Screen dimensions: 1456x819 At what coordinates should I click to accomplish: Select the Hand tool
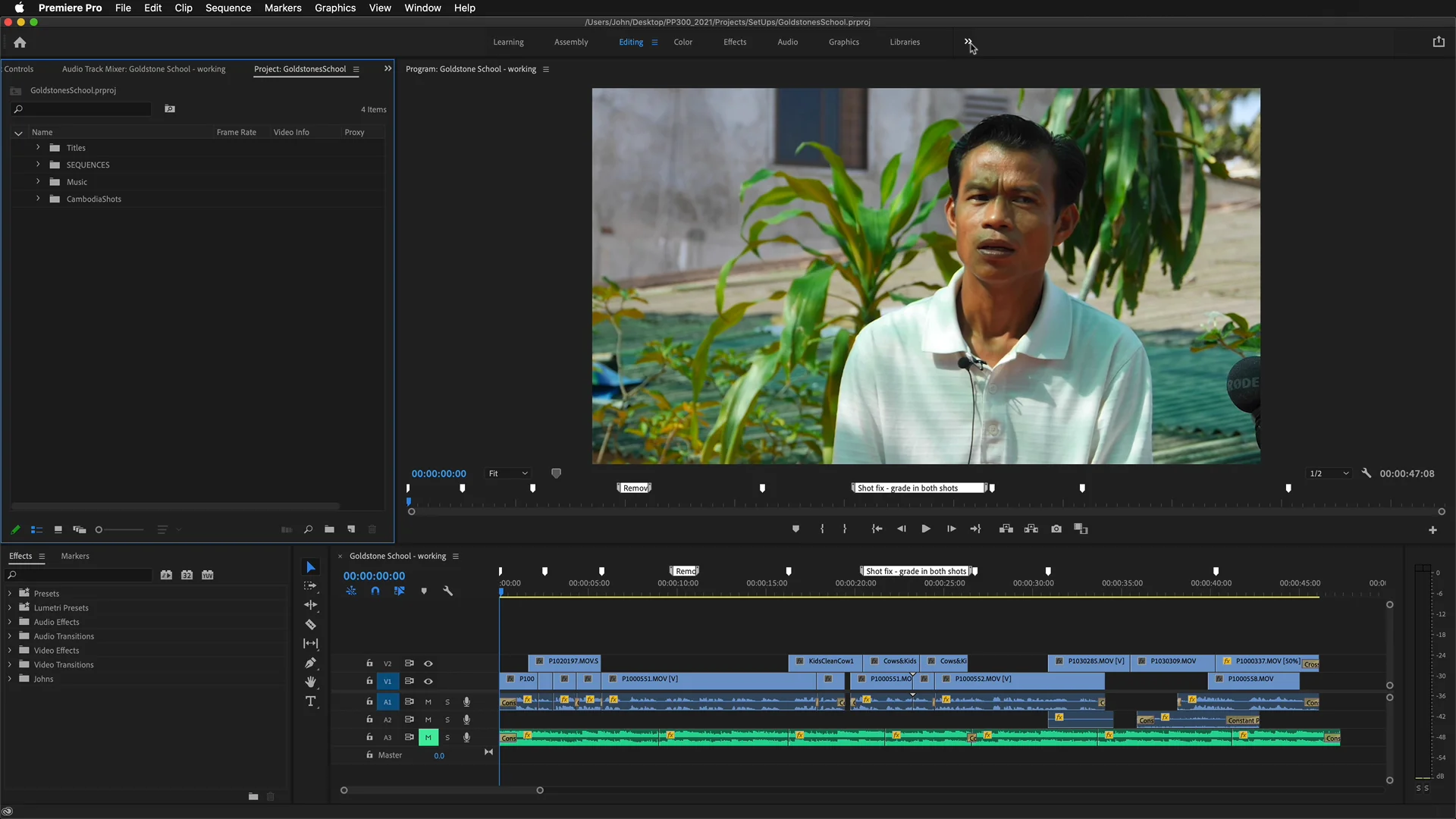tap(310, 682)
